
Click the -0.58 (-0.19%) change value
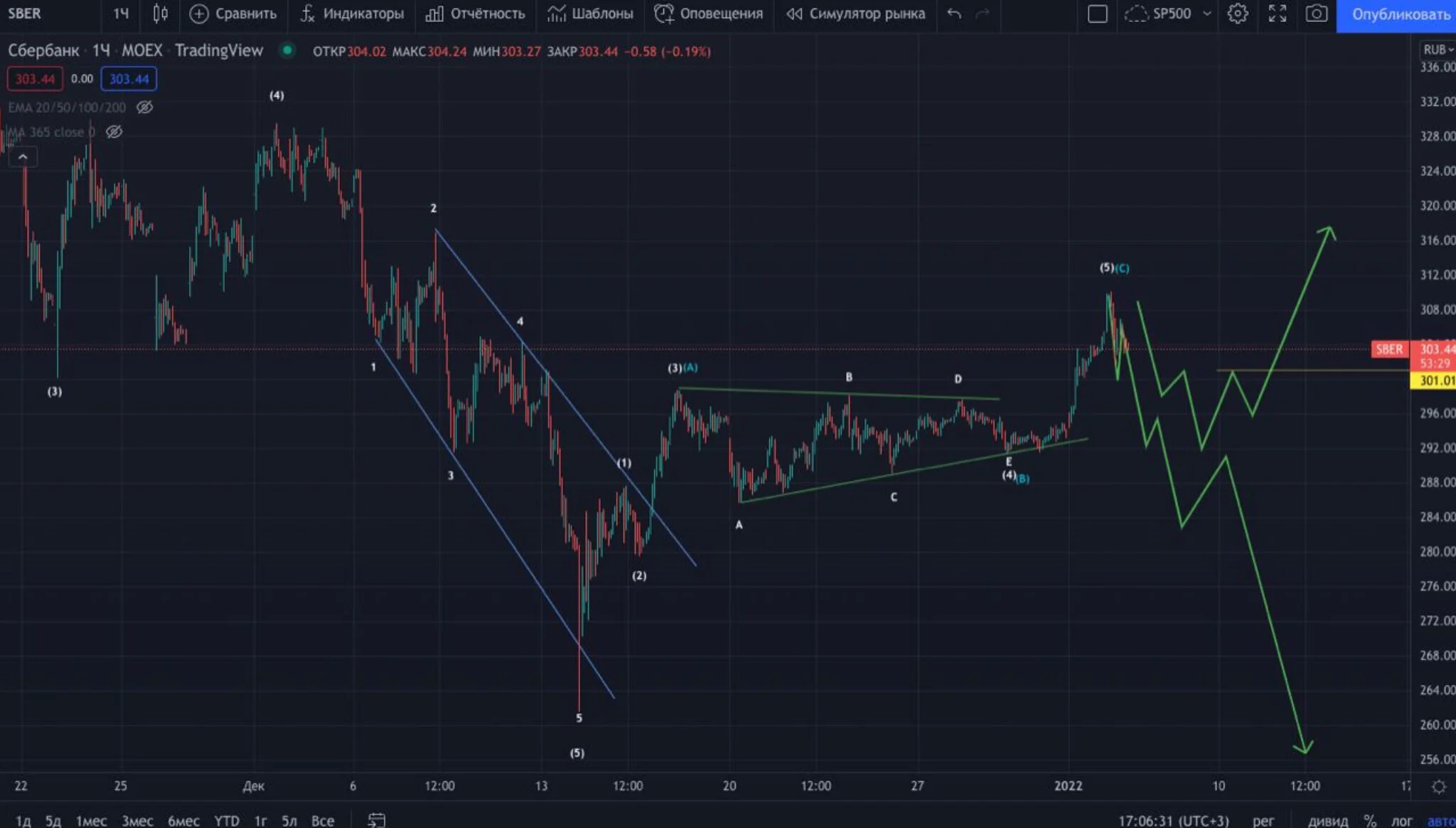(668, 51)
